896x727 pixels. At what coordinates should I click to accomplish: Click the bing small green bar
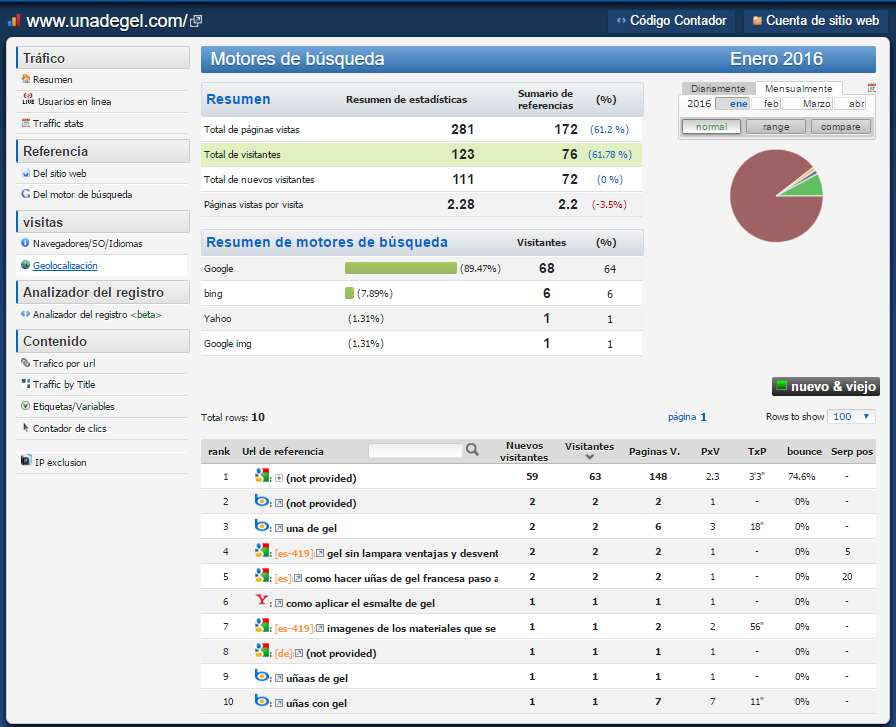(349, 293)
